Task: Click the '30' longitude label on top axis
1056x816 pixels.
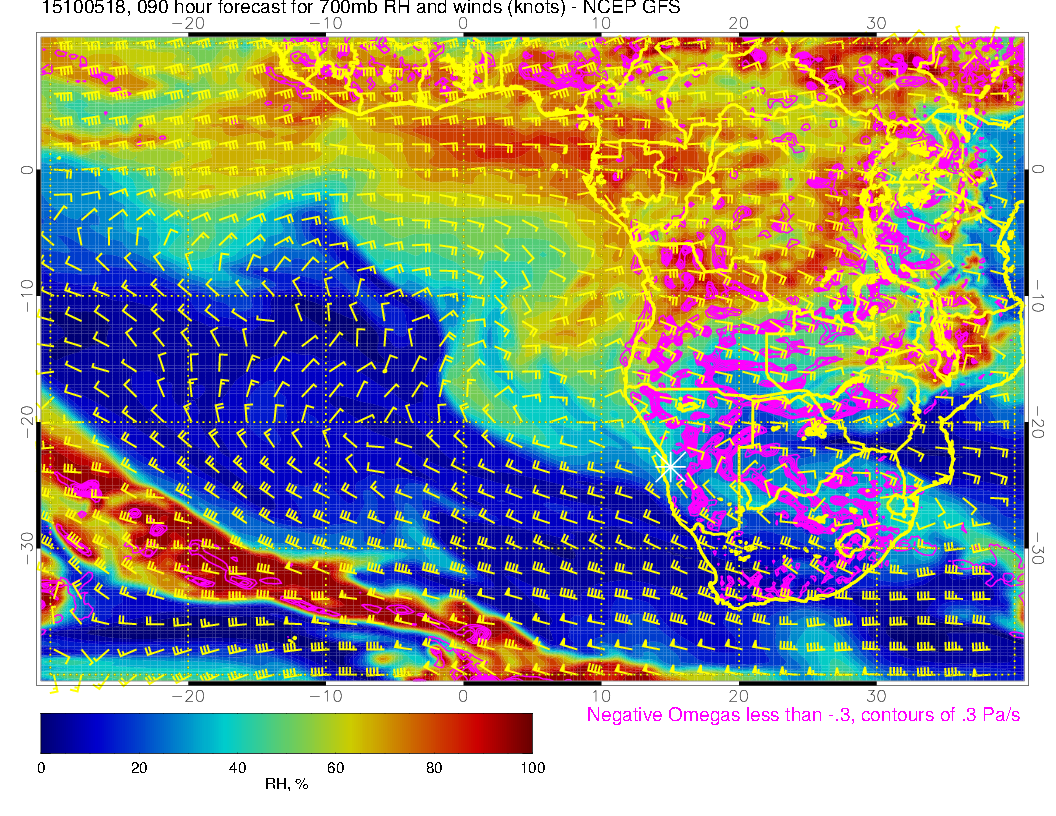Action: [x=876, y=24]
